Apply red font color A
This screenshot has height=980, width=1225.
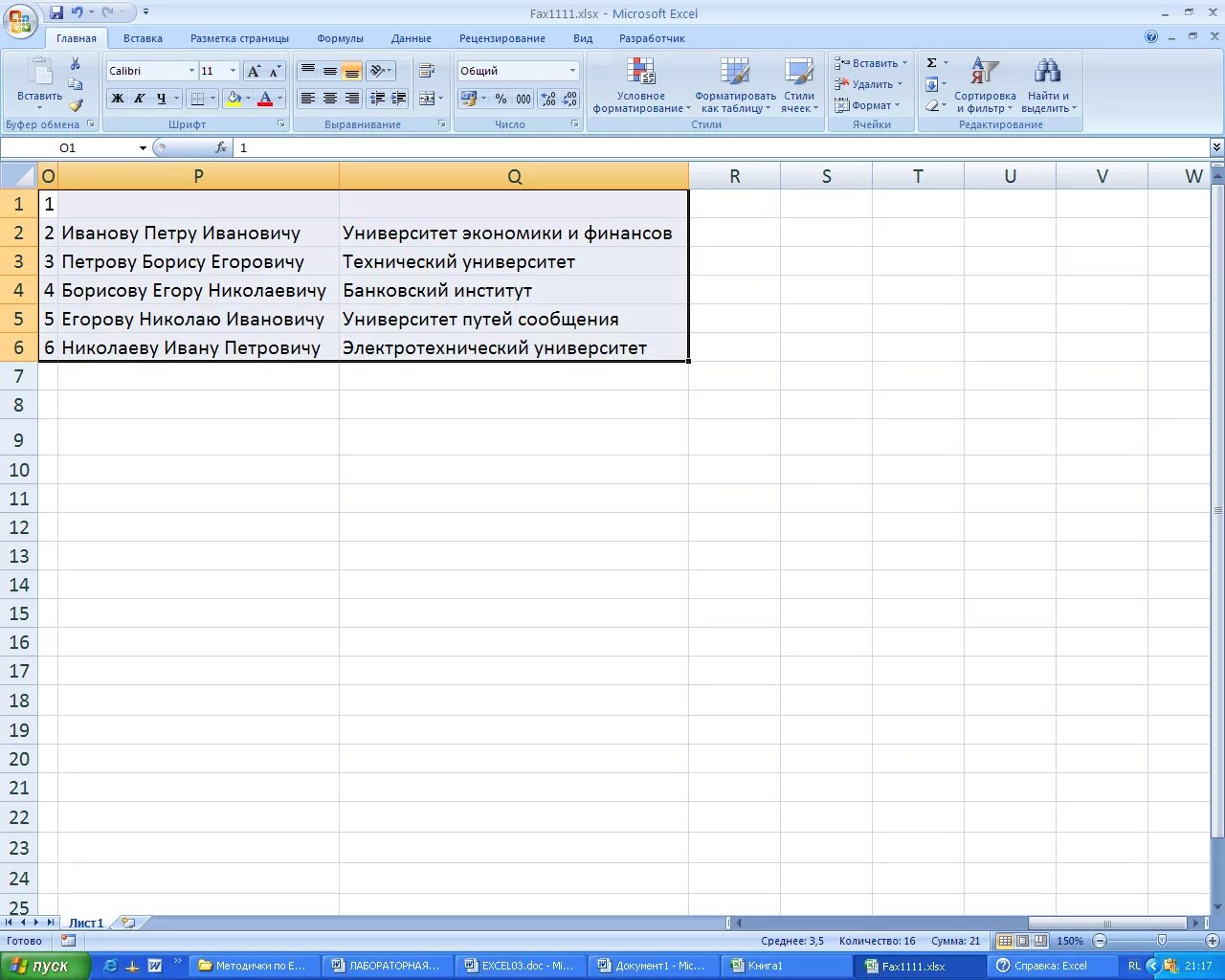pyautogui.click(x=265, y=98)
